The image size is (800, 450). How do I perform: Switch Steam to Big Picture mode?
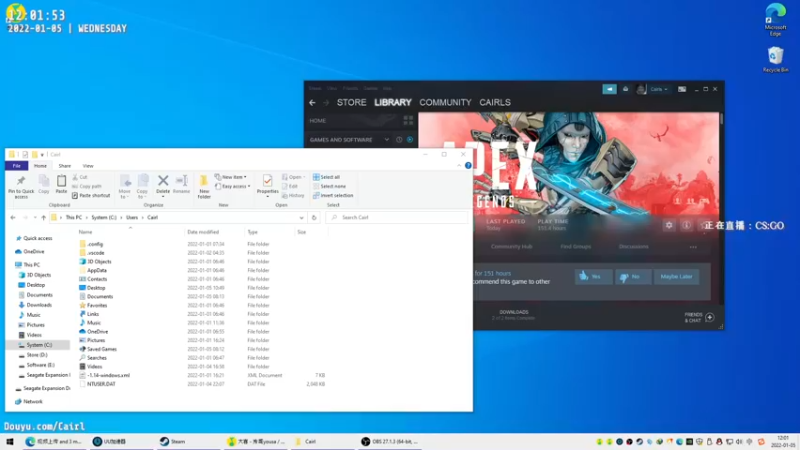(x=682, y=89)
